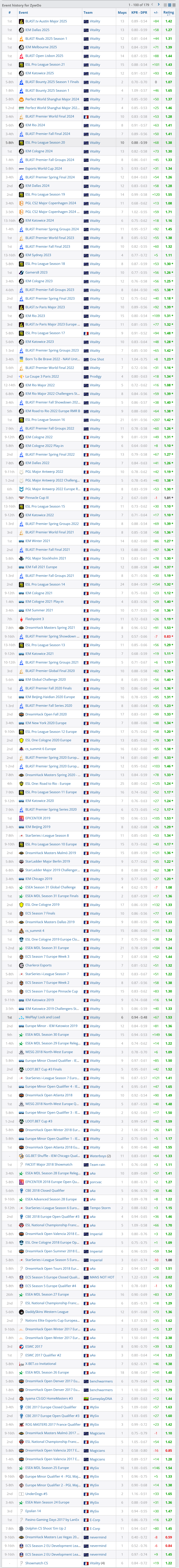Open the StarLadder Major Berlin 2019 link
The width and height of the screenshot is (179, 1568).
47,861
